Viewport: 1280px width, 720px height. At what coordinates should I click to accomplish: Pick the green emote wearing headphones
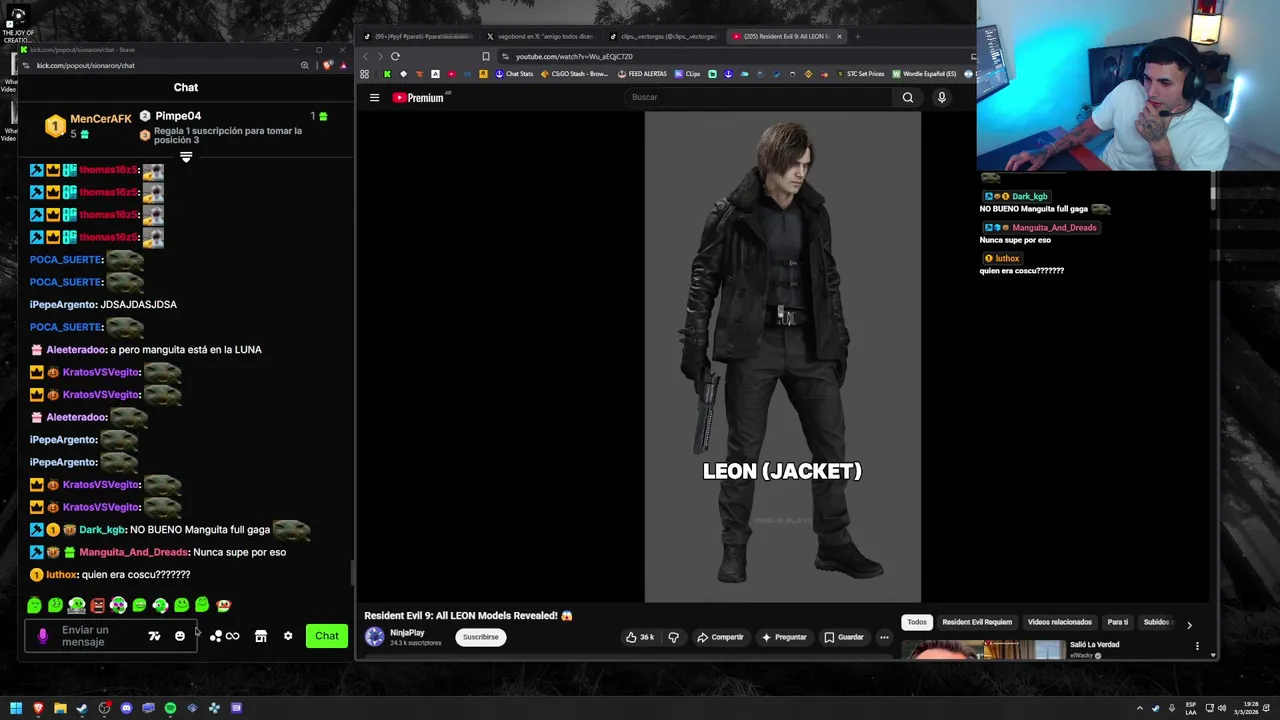tap(77, 605)
